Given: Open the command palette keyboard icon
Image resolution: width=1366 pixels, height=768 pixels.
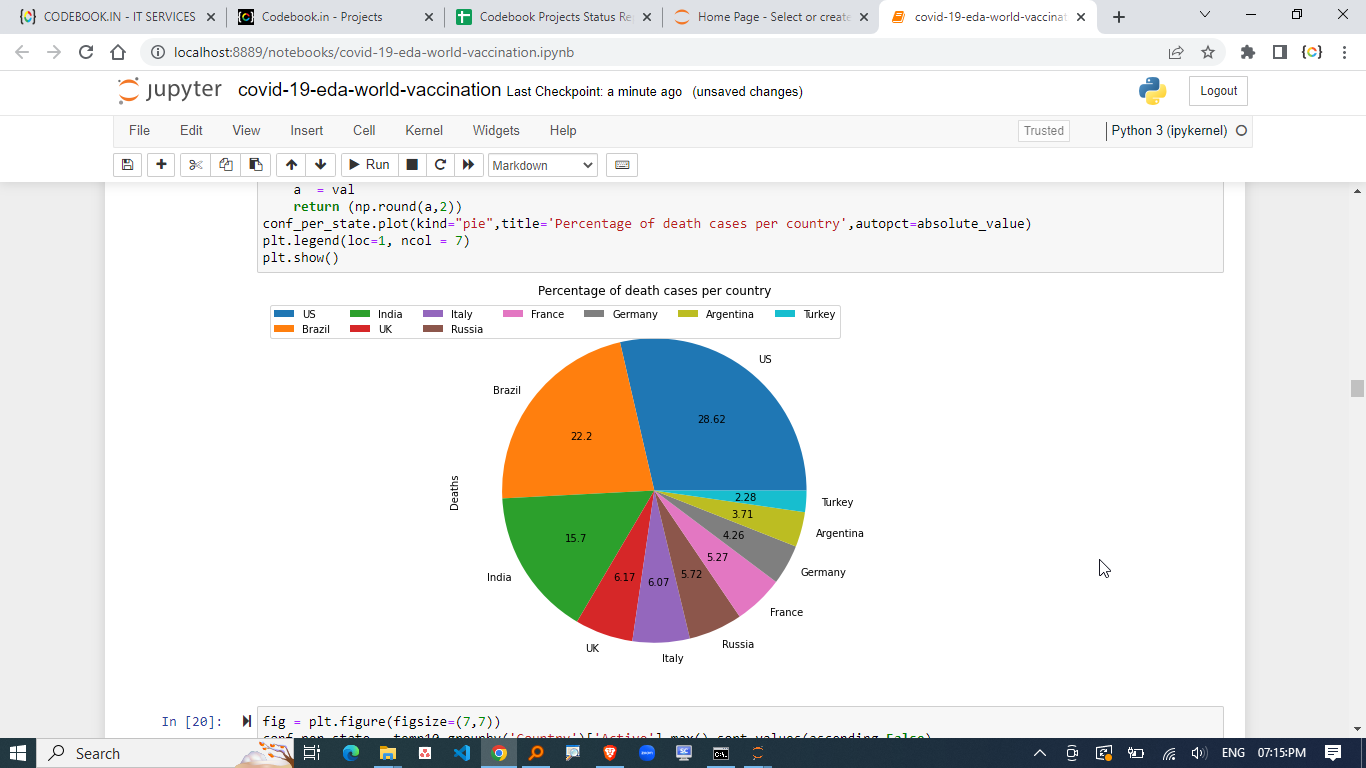Looking at the screenshot, I should [622, 165].
